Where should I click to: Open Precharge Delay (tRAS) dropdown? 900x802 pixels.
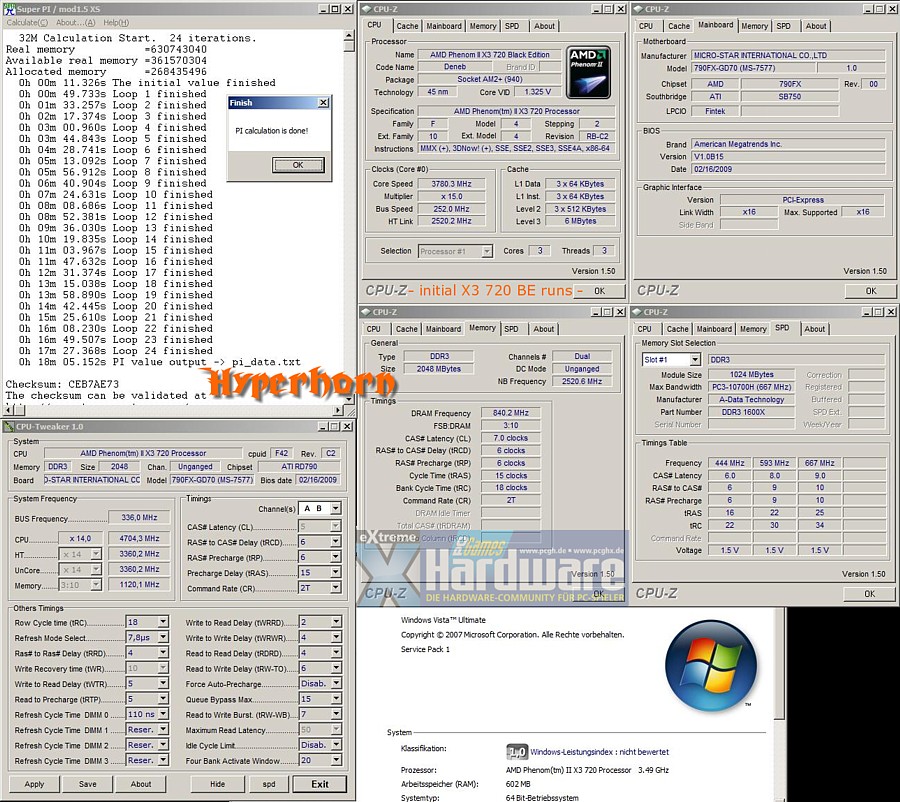point(336,573)
